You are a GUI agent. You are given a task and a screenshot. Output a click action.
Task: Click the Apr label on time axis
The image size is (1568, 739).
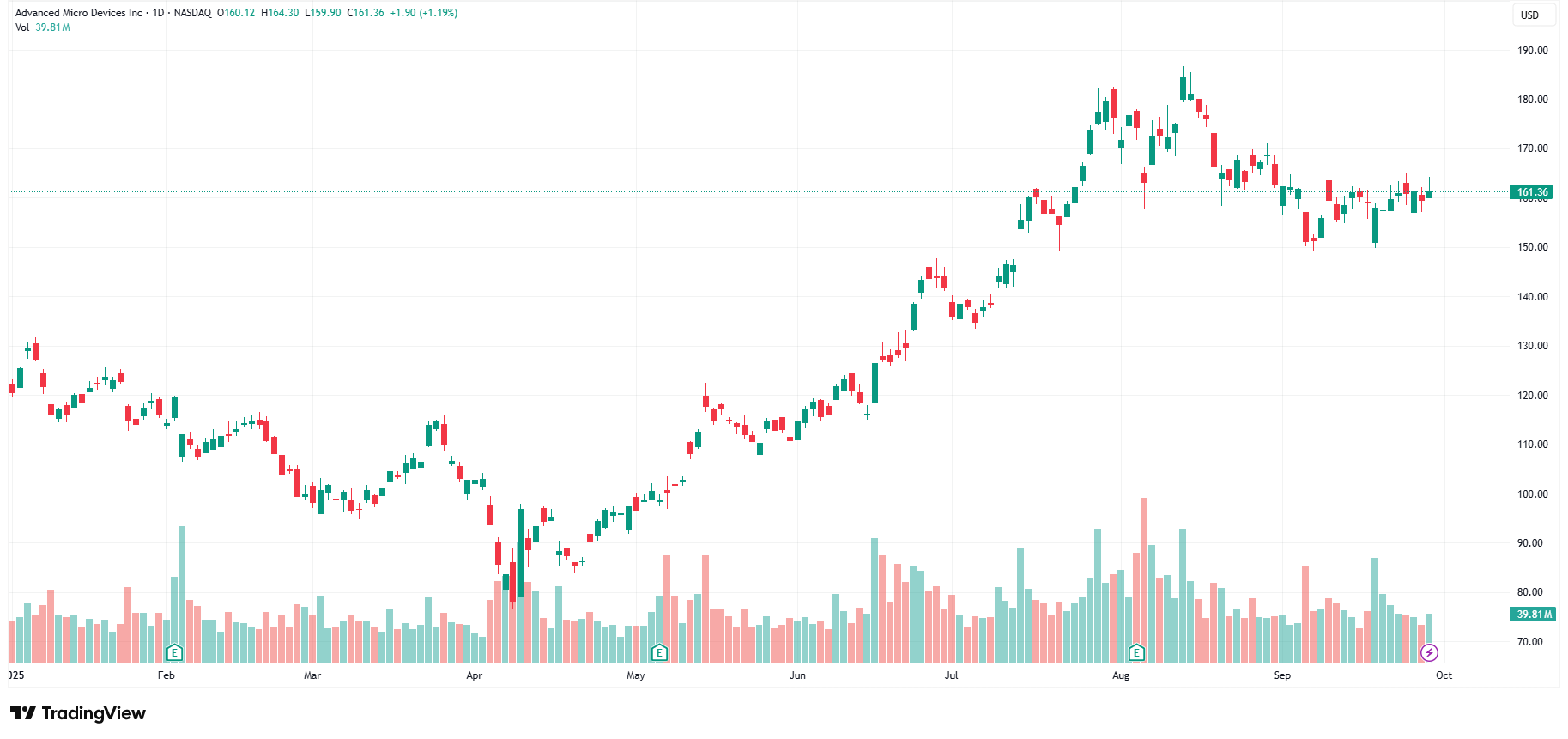(x=474, y=675)
